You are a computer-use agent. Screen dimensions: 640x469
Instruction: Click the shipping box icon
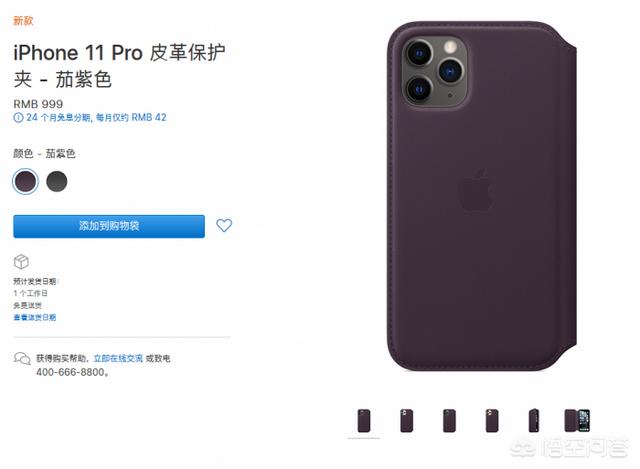pyautogui.click(x=21, y=262)
